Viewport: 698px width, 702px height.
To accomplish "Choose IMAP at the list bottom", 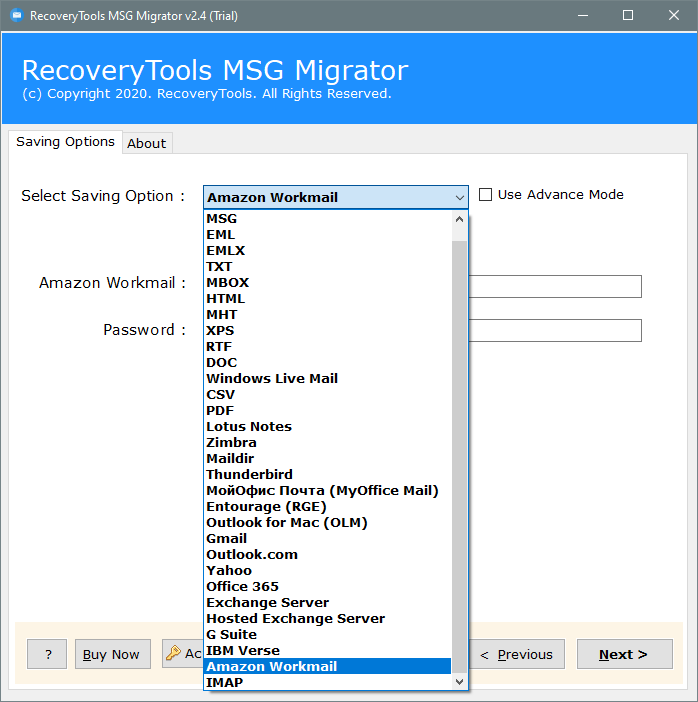I will (x=328, y=682).
